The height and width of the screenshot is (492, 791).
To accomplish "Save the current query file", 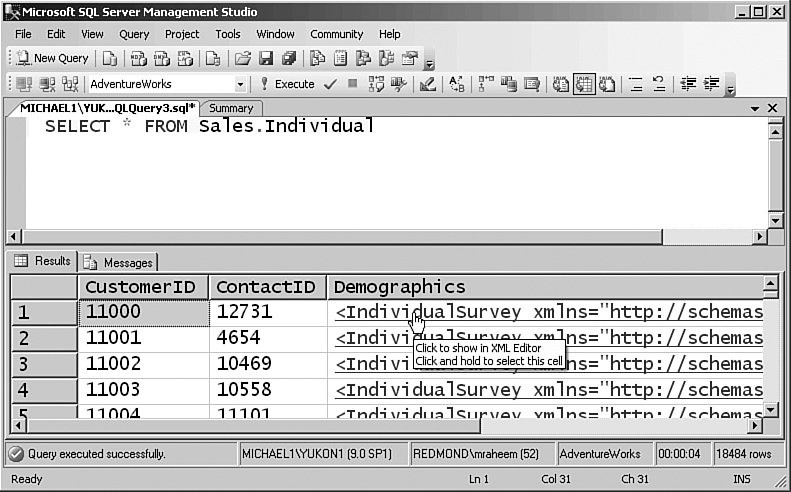I will [x=266, y=59].
